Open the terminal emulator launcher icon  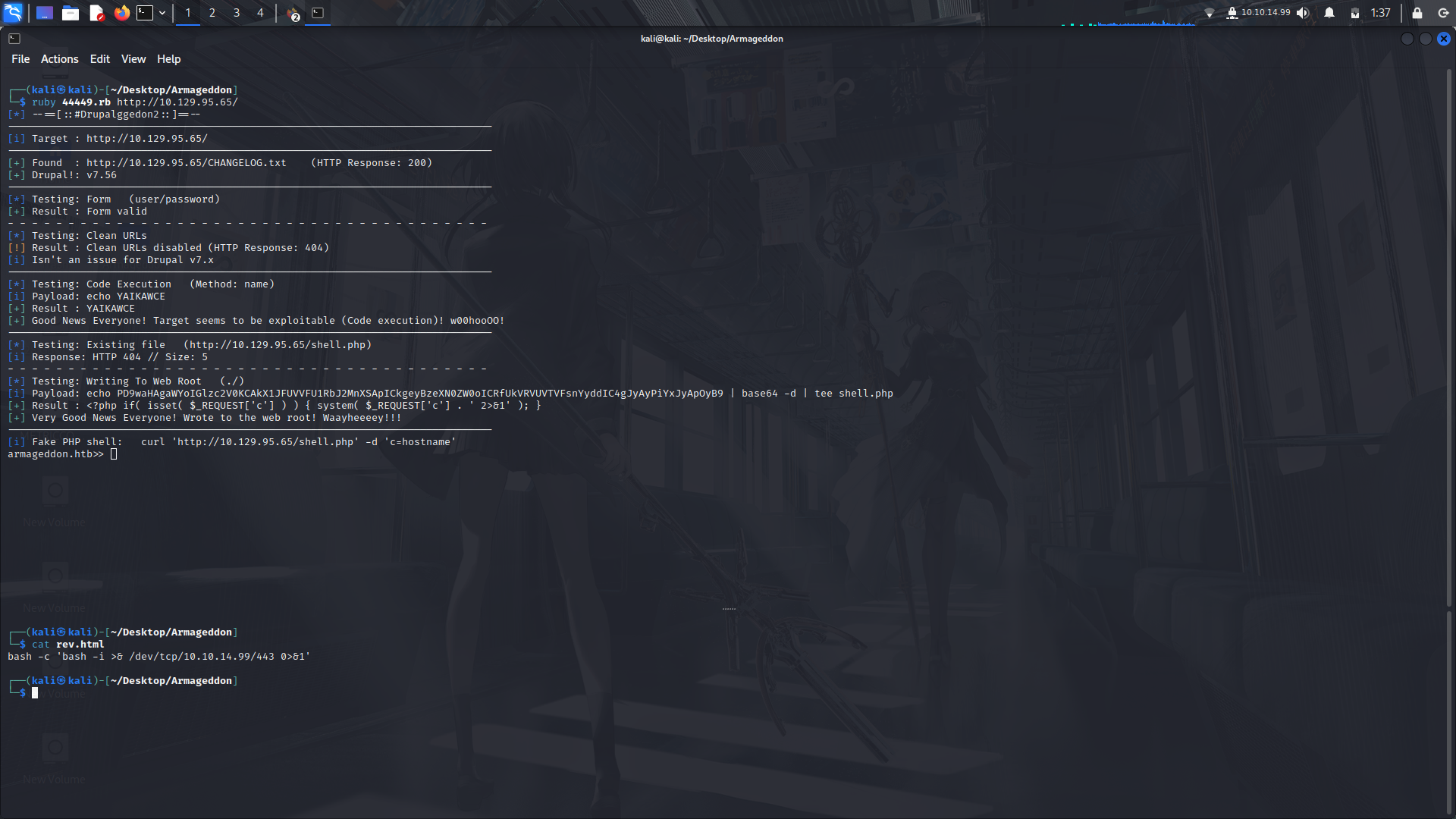(x=145, y=13)
